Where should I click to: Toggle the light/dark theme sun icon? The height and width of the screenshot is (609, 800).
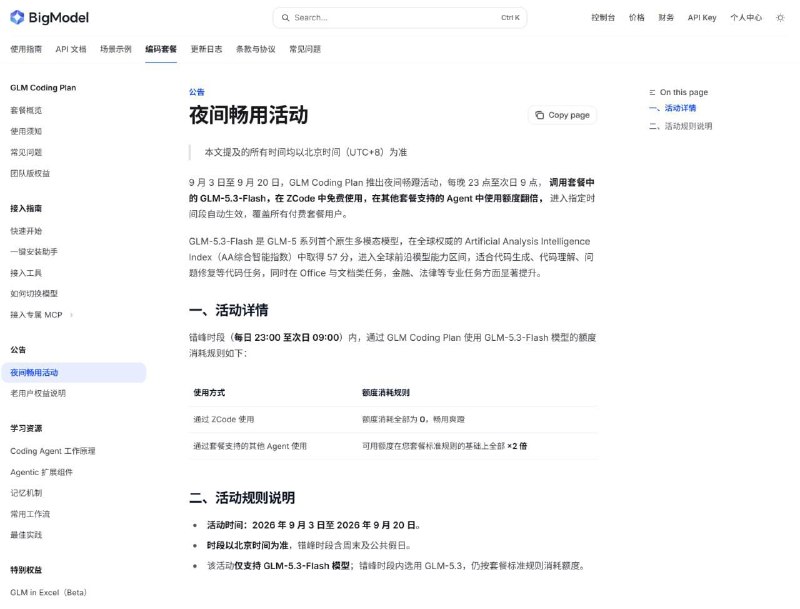pos(780,18)
